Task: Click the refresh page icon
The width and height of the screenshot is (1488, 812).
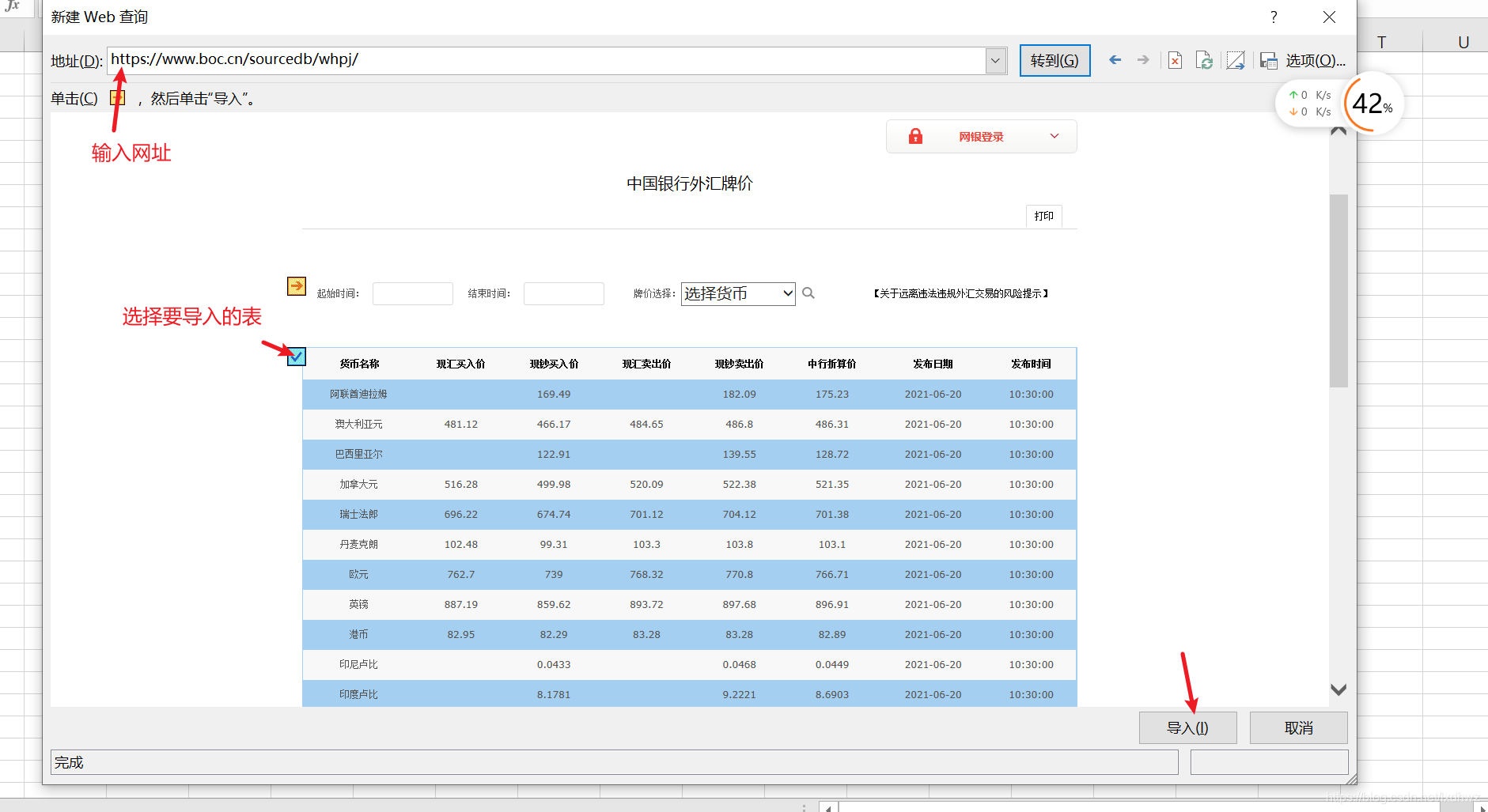Action: click(1204, 60)
